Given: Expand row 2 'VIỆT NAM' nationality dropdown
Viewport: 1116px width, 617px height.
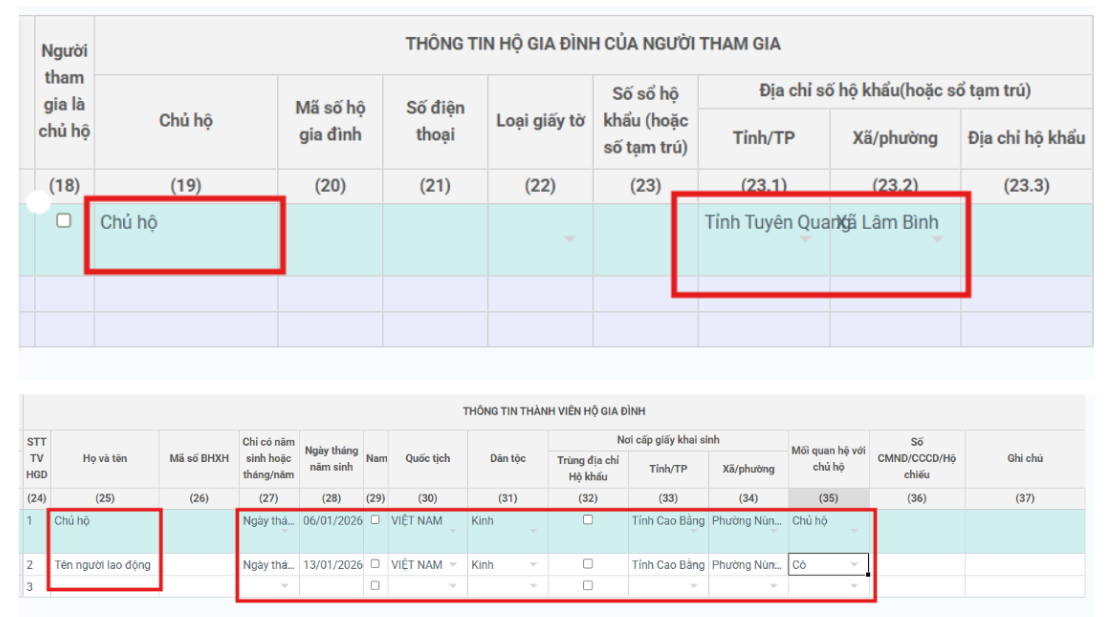Looking at the screenshot, I should point(452,565).
